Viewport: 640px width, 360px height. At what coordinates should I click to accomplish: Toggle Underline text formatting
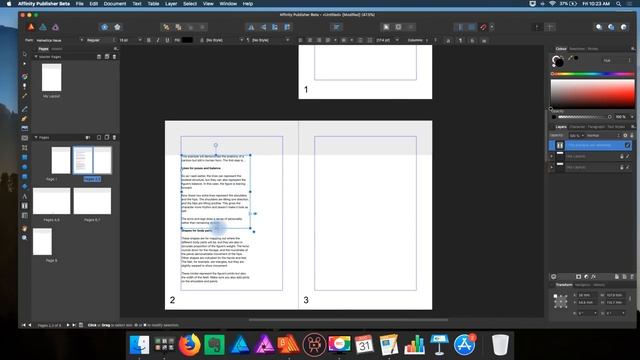tap(167, 40)
